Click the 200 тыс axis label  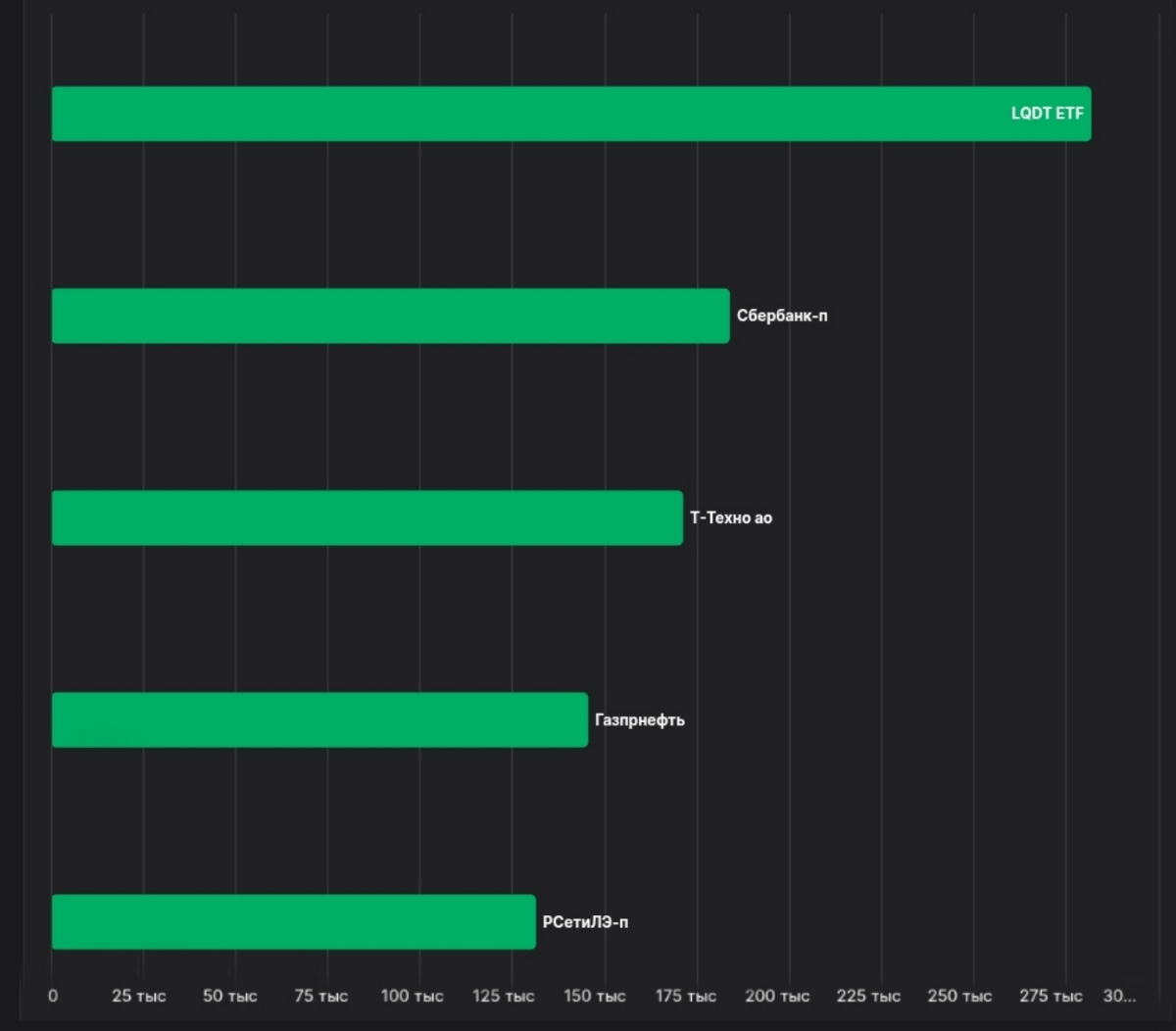coord(777,996)
